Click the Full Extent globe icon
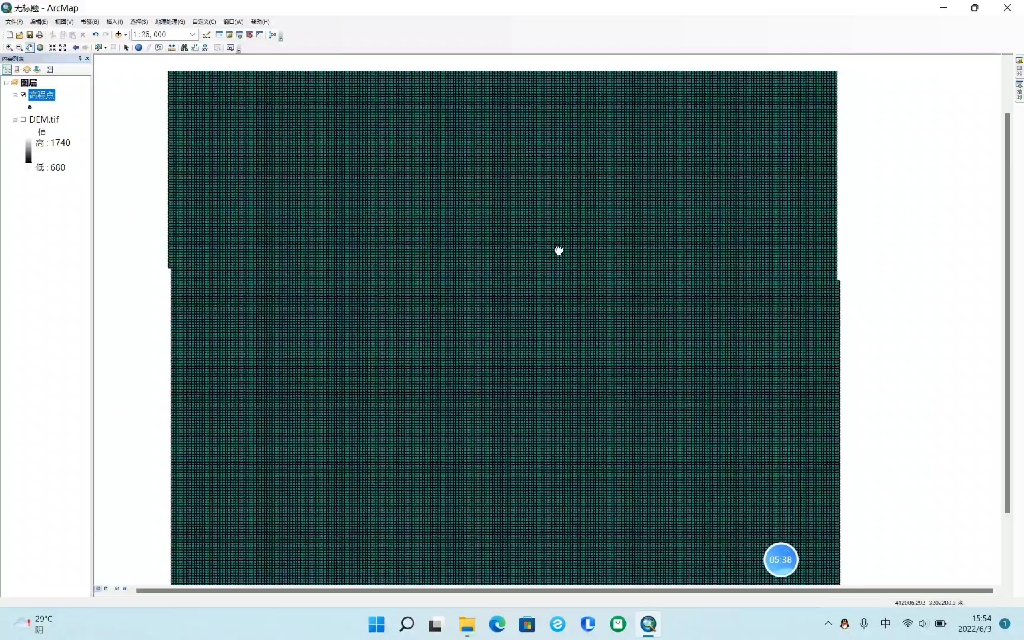Screen dimensions: 1024x640 point(40,46)
